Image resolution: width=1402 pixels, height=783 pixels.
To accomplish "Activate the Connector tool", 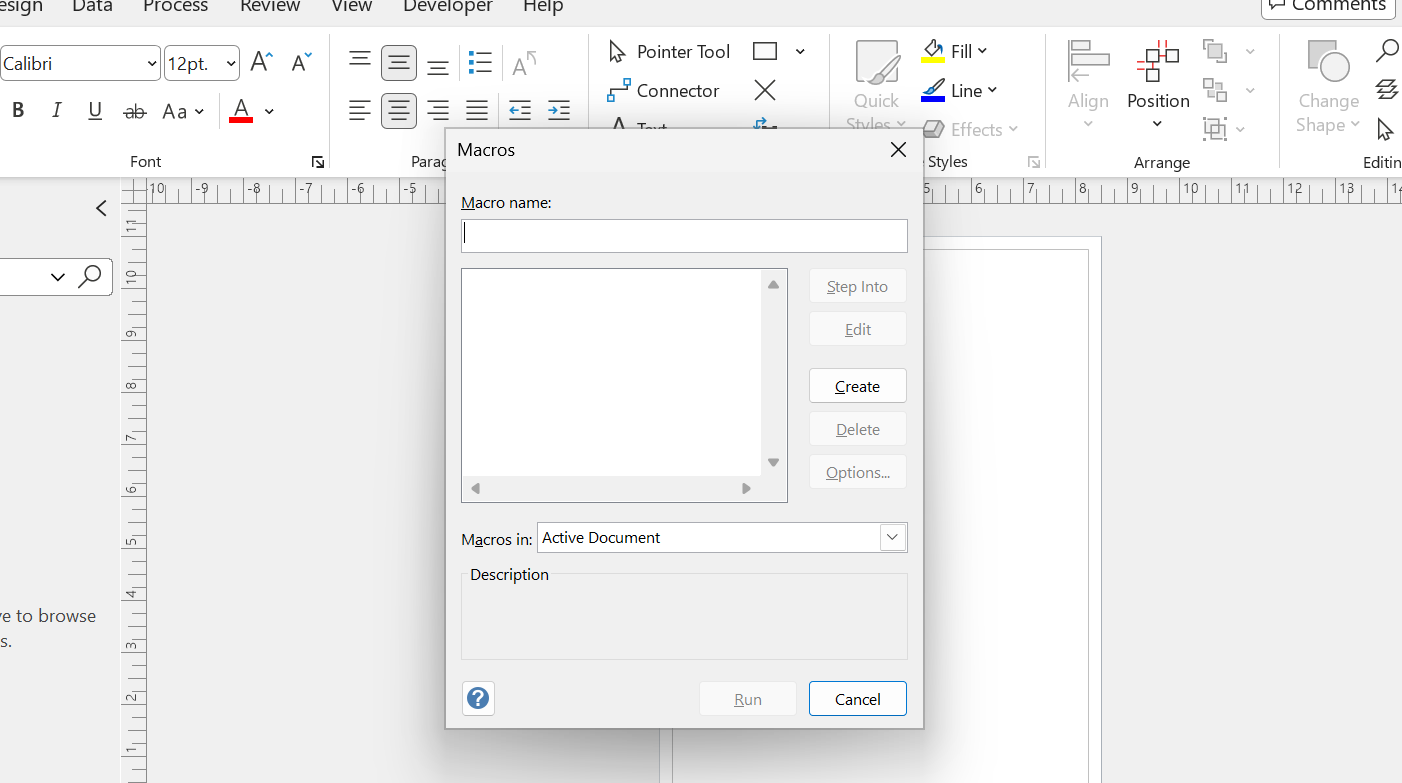I will [x=663, y=91].
